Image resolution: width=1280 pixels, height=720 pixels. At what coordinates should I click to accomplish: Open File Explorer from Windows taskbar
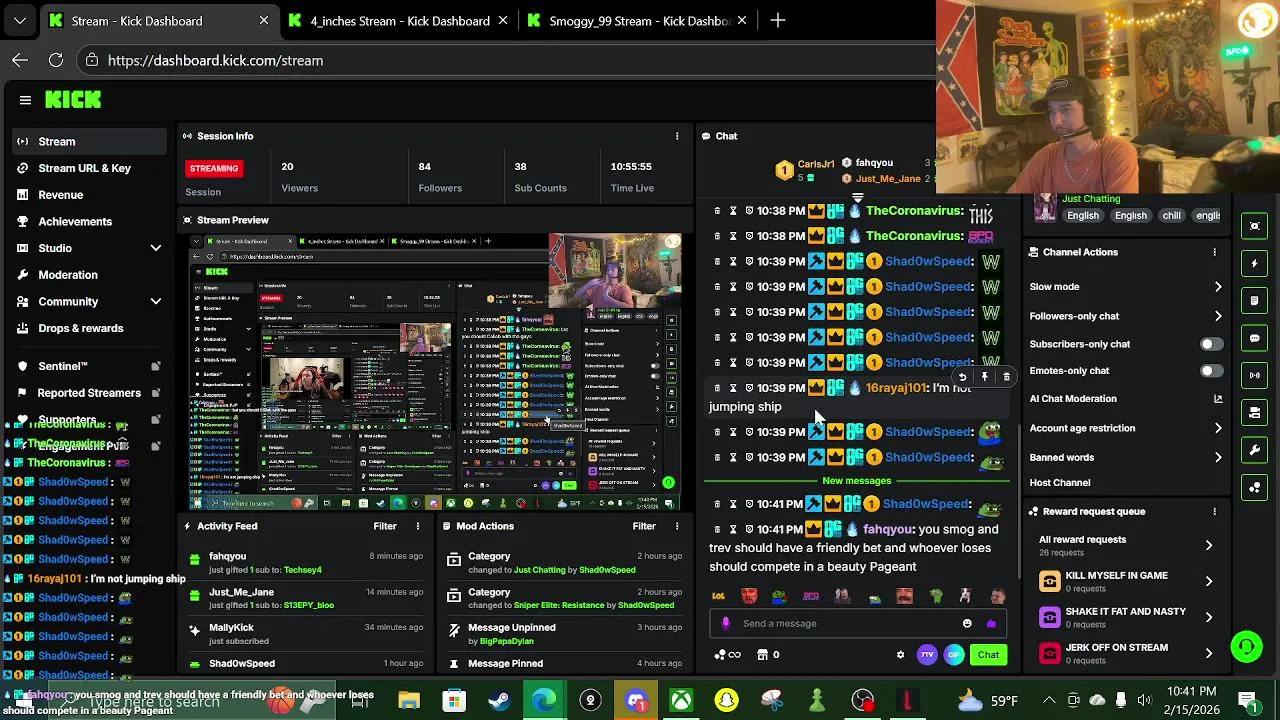pos(408,701)
